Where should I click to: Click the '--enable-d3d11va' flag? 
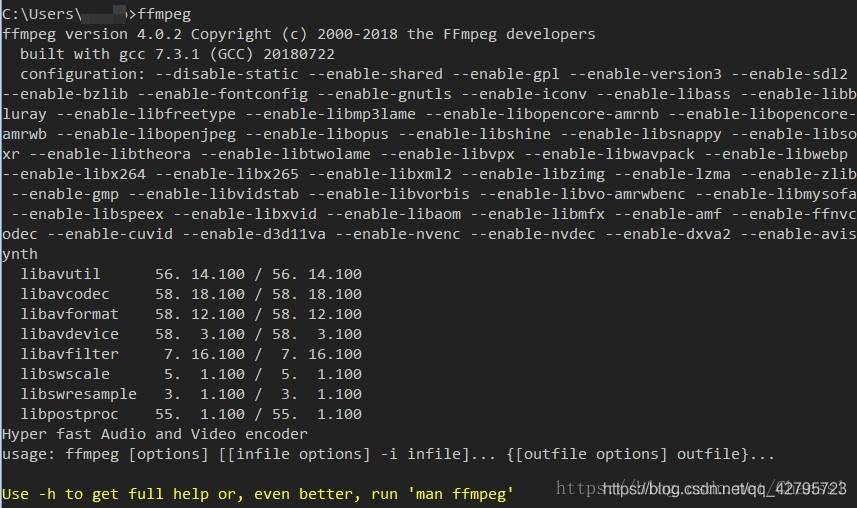pyautogui.click(x=254, y=234)
